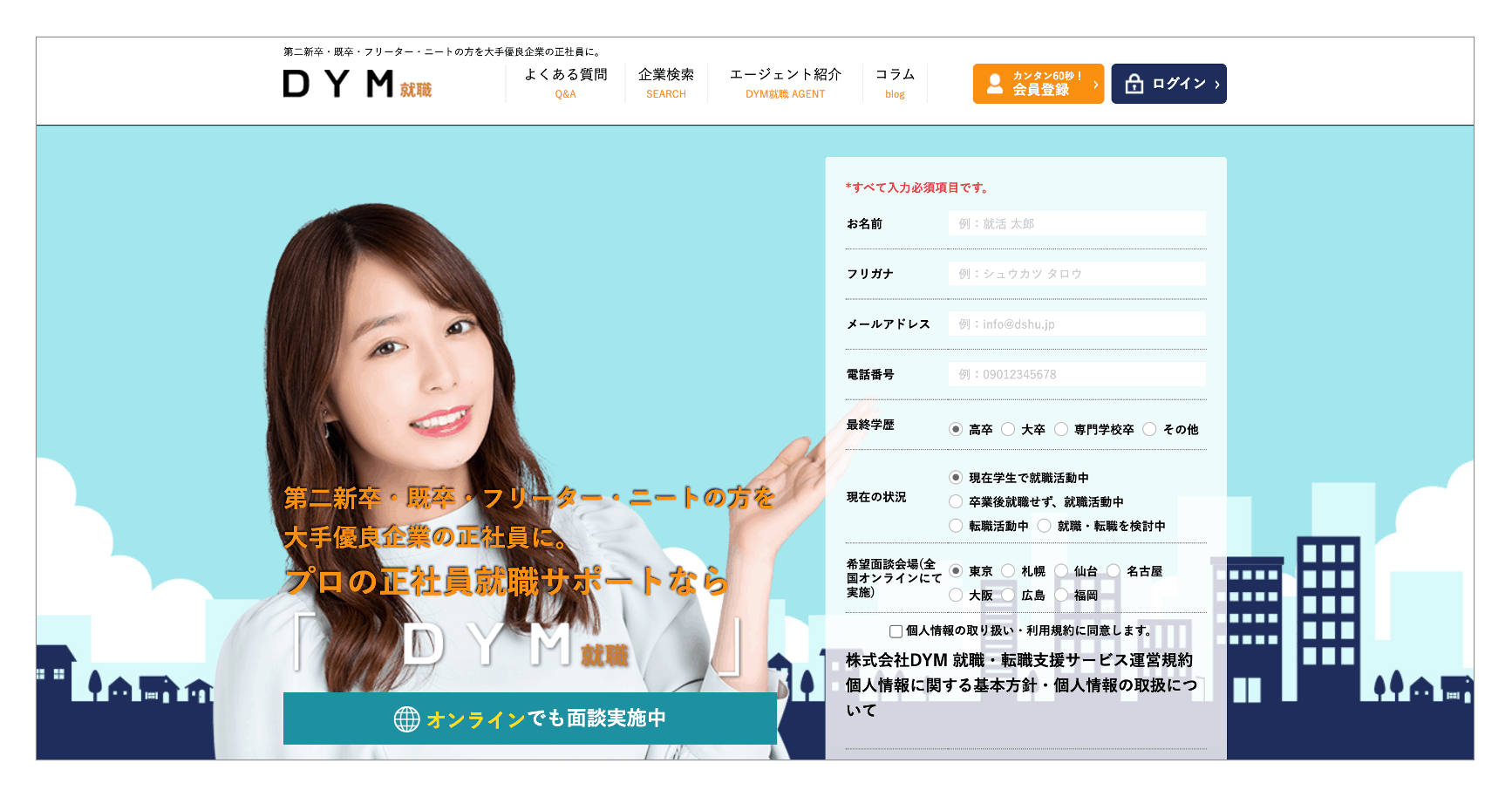Select 札幌 venue radio button
Screen dimensions: 1512x790
1008,570
